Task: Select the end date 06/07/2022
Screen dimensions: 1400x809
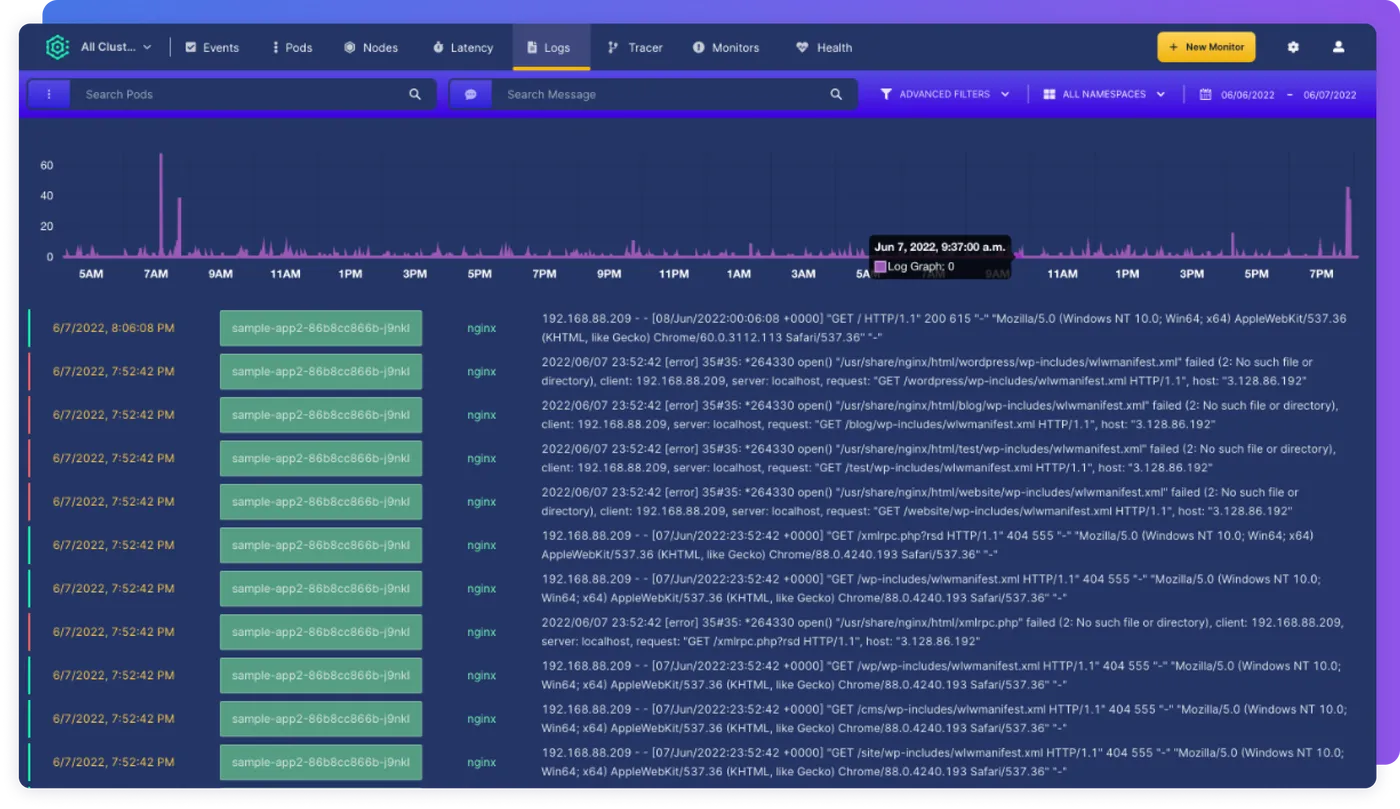Action: pos(1330,95)
